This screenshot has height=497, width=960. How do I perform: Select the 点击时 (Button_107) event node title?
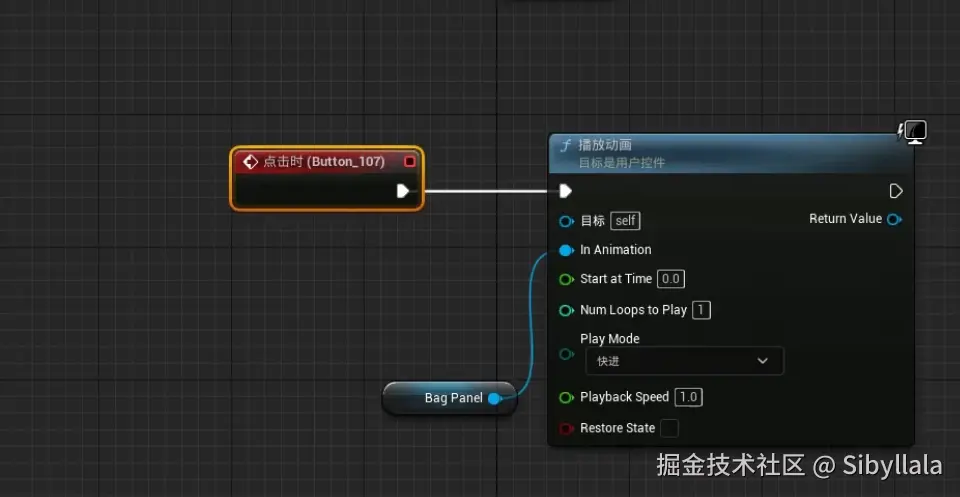click(324, 162)
